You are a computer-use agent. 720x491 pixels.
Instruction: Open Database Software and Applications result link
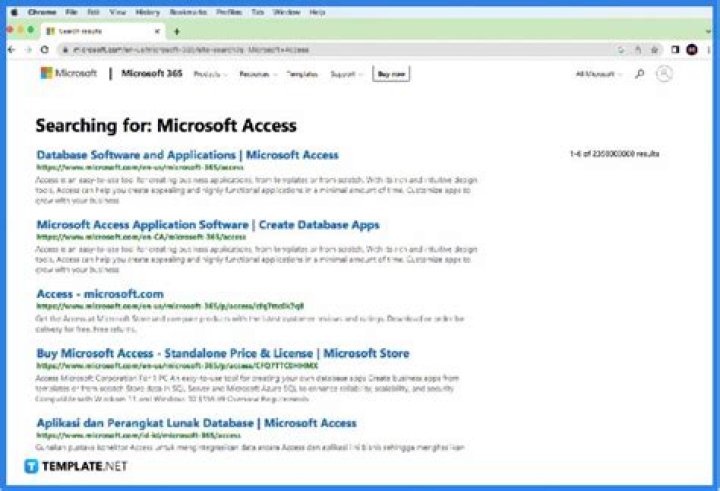pos(187,155)
